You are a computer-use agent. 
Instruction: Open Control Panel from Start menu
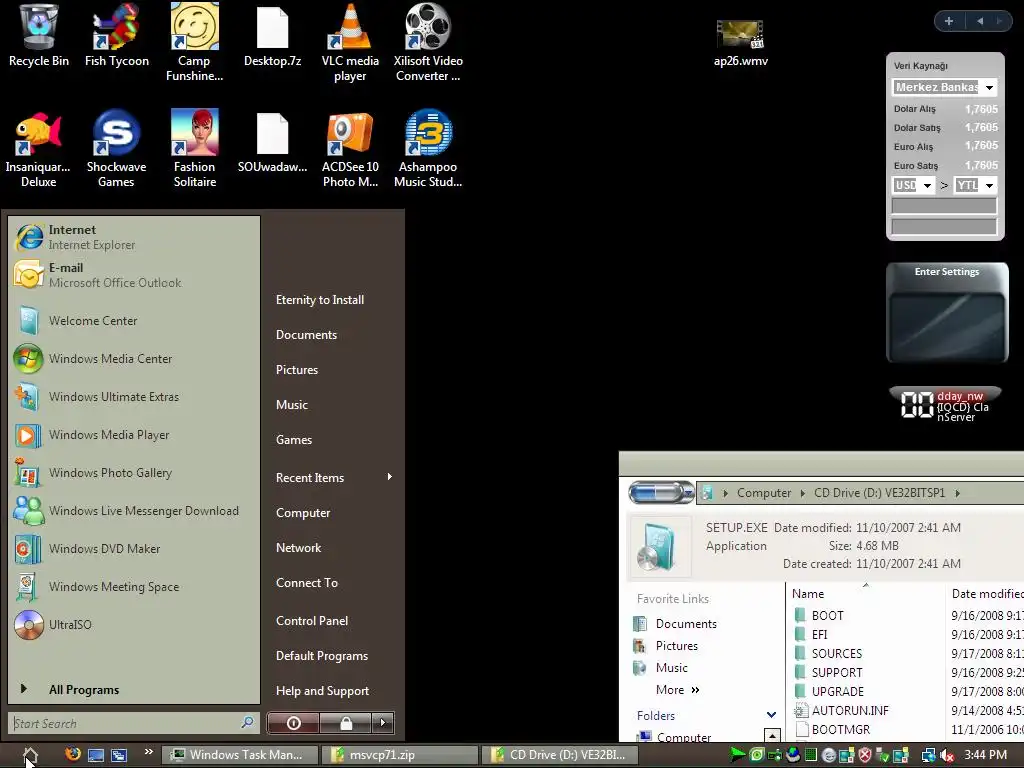click(x=312, y=620)
